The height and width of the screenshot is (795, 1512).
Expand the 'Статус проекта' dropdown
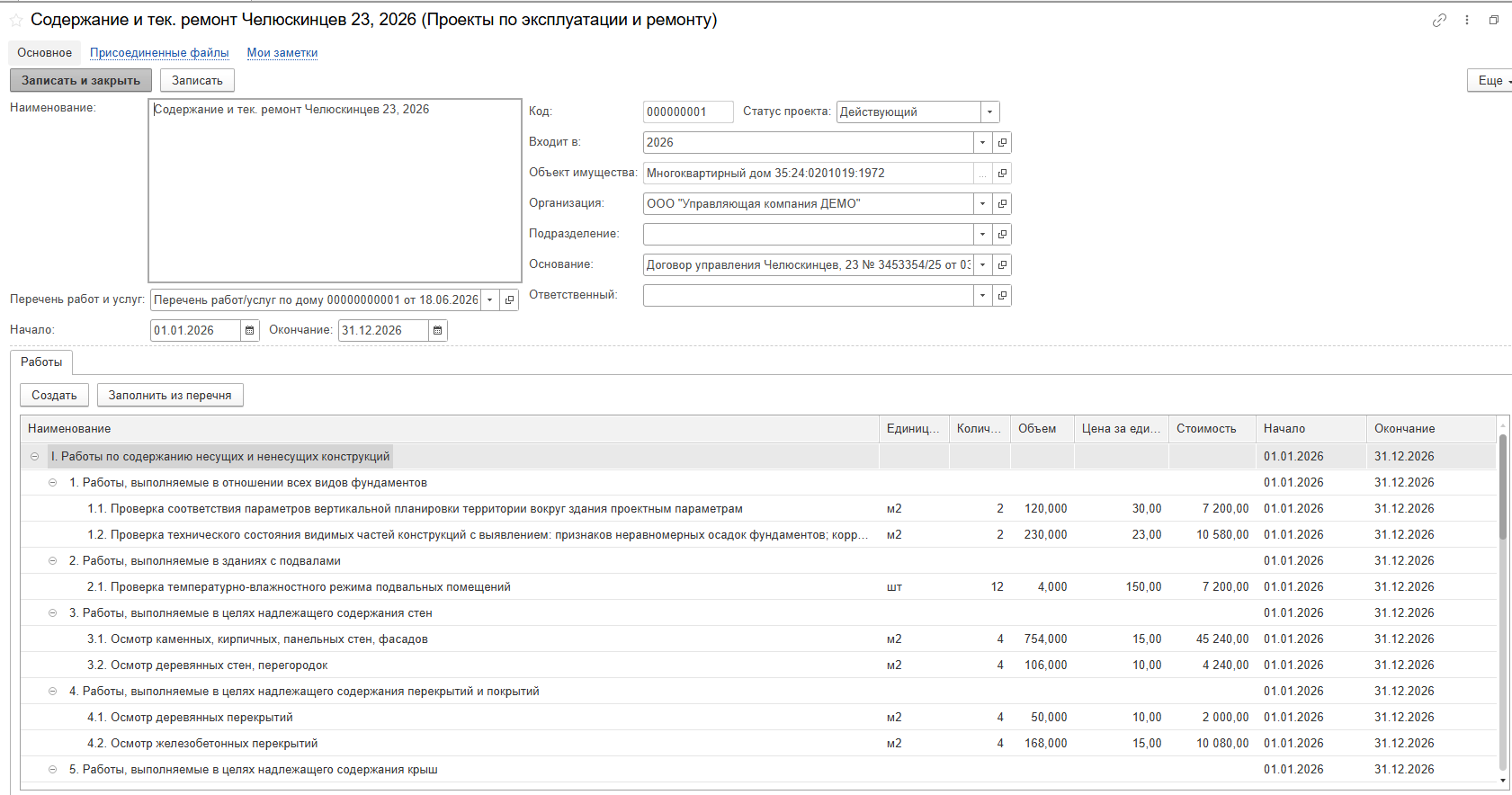[x=989, y=112]
